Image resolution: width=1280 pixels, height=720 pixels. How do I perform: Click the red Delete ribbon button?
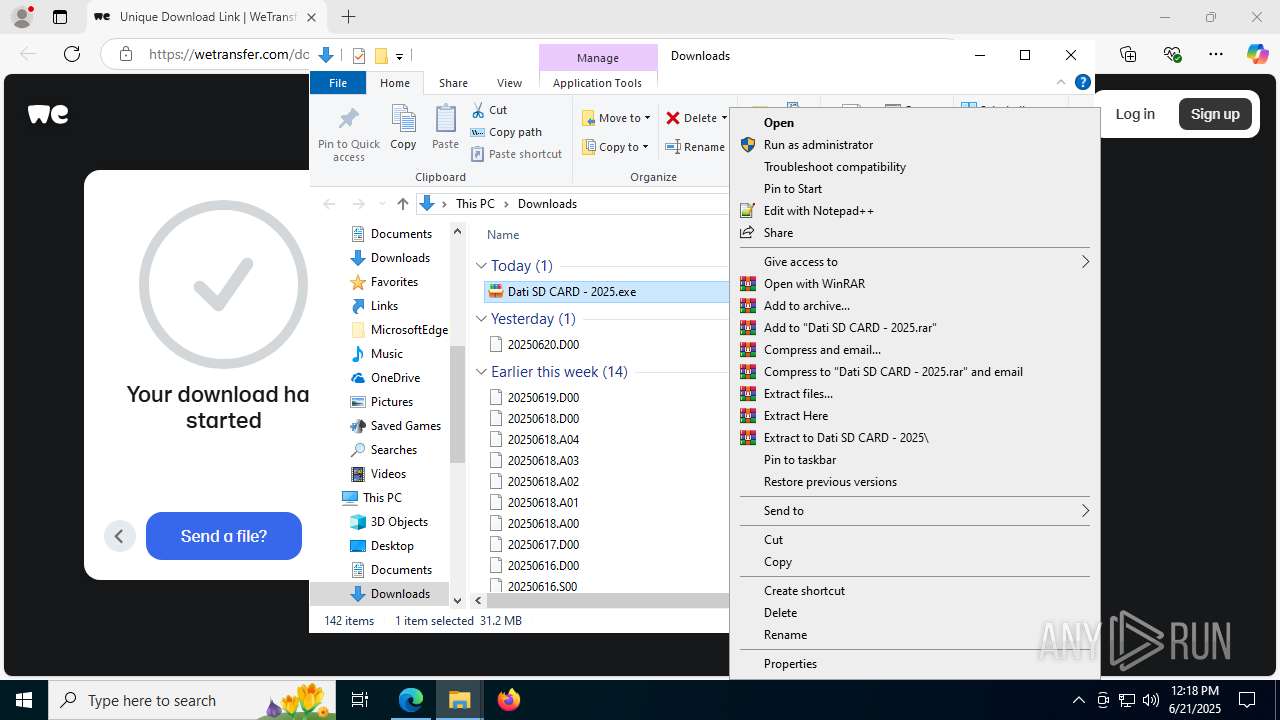click(697, 118)
